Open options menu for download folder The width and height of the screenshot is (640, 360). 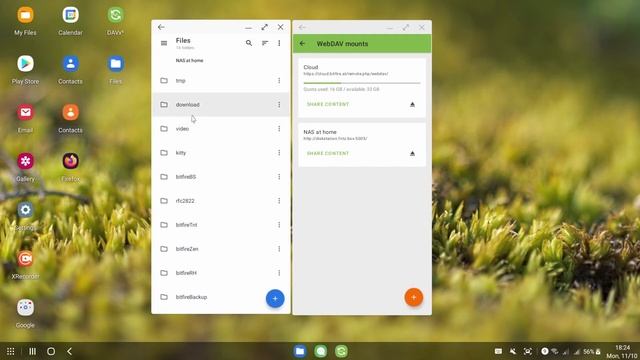(x=279, y=104)
